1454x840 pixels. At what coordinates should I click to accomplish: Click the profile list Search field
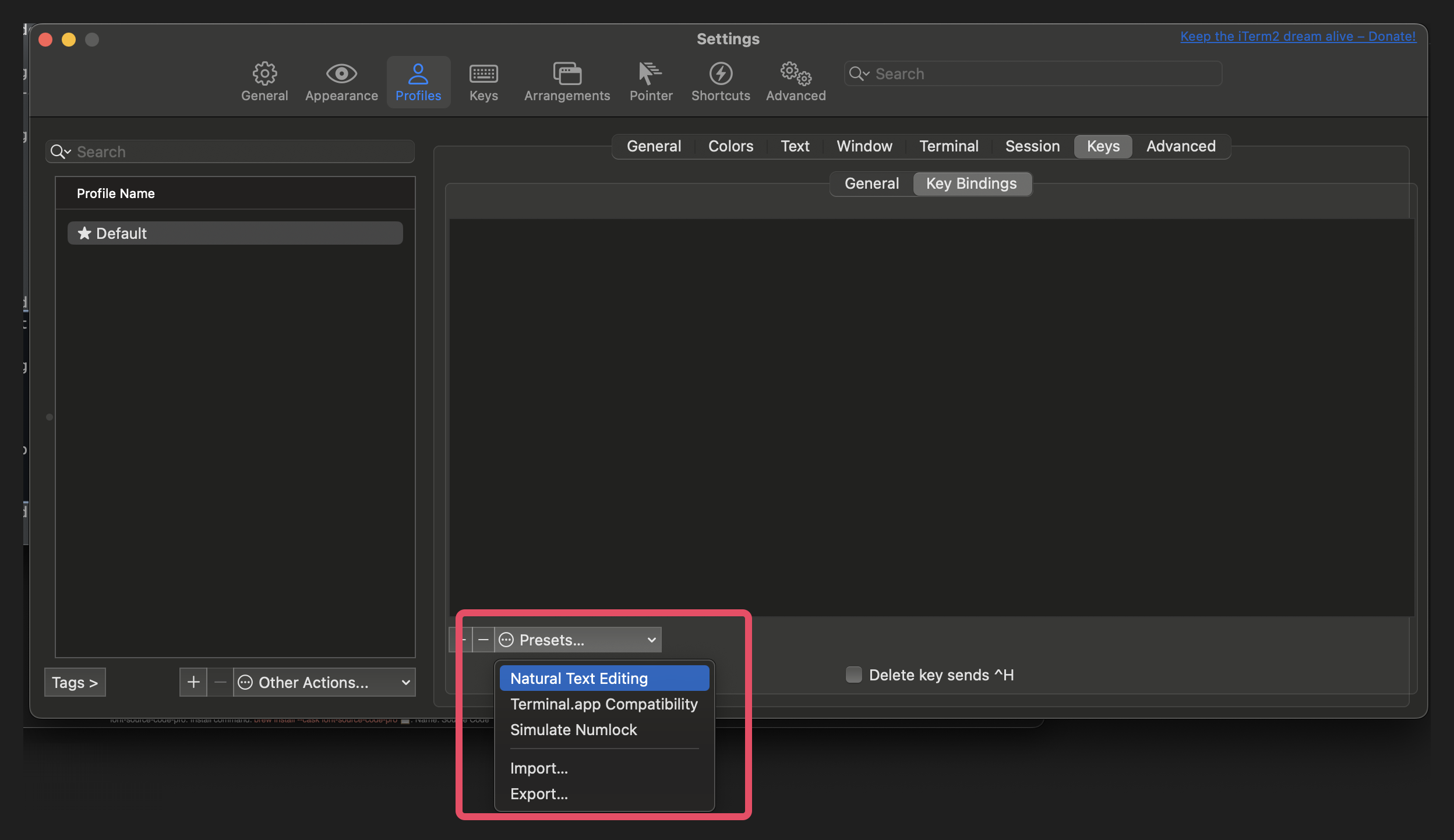[x=233, y=152]
